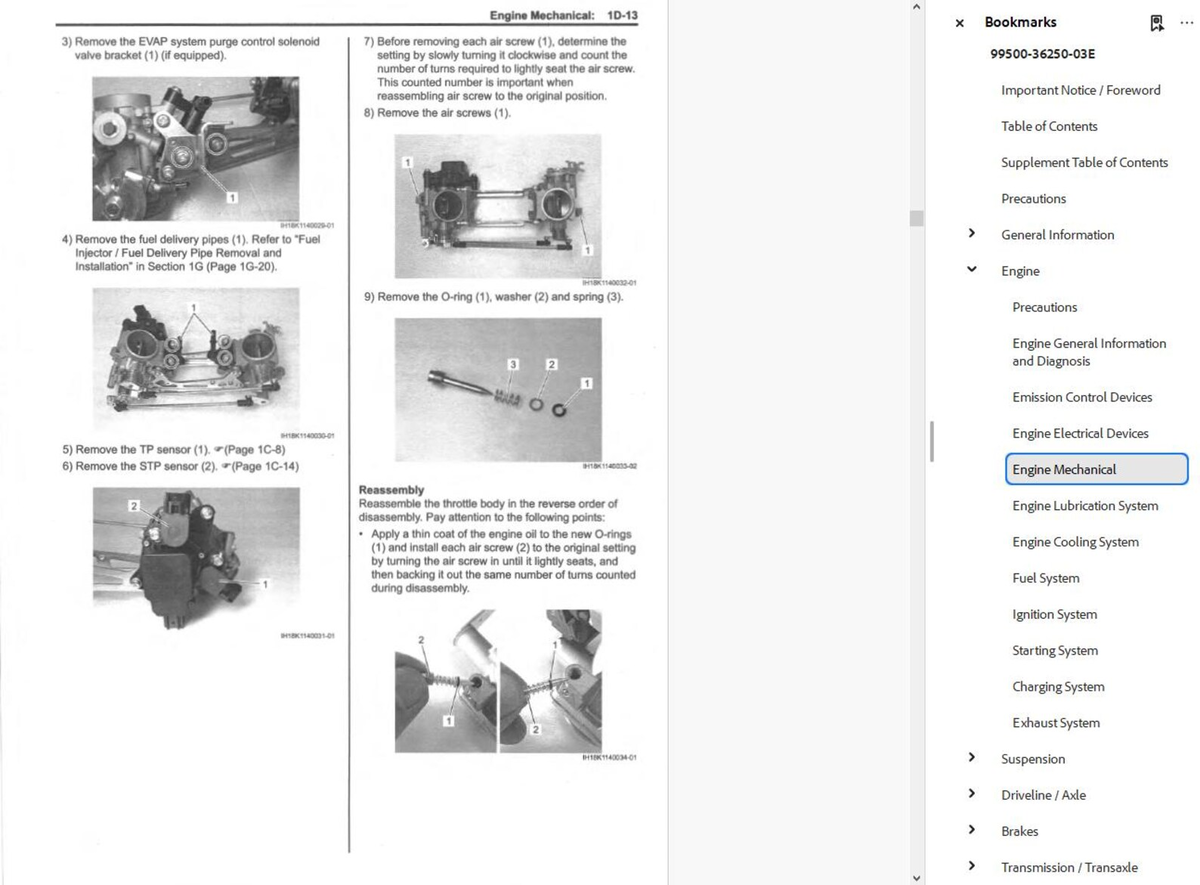1200x885 pixels.
Task: Expand the Suspension bookmark
Action: 971,758
